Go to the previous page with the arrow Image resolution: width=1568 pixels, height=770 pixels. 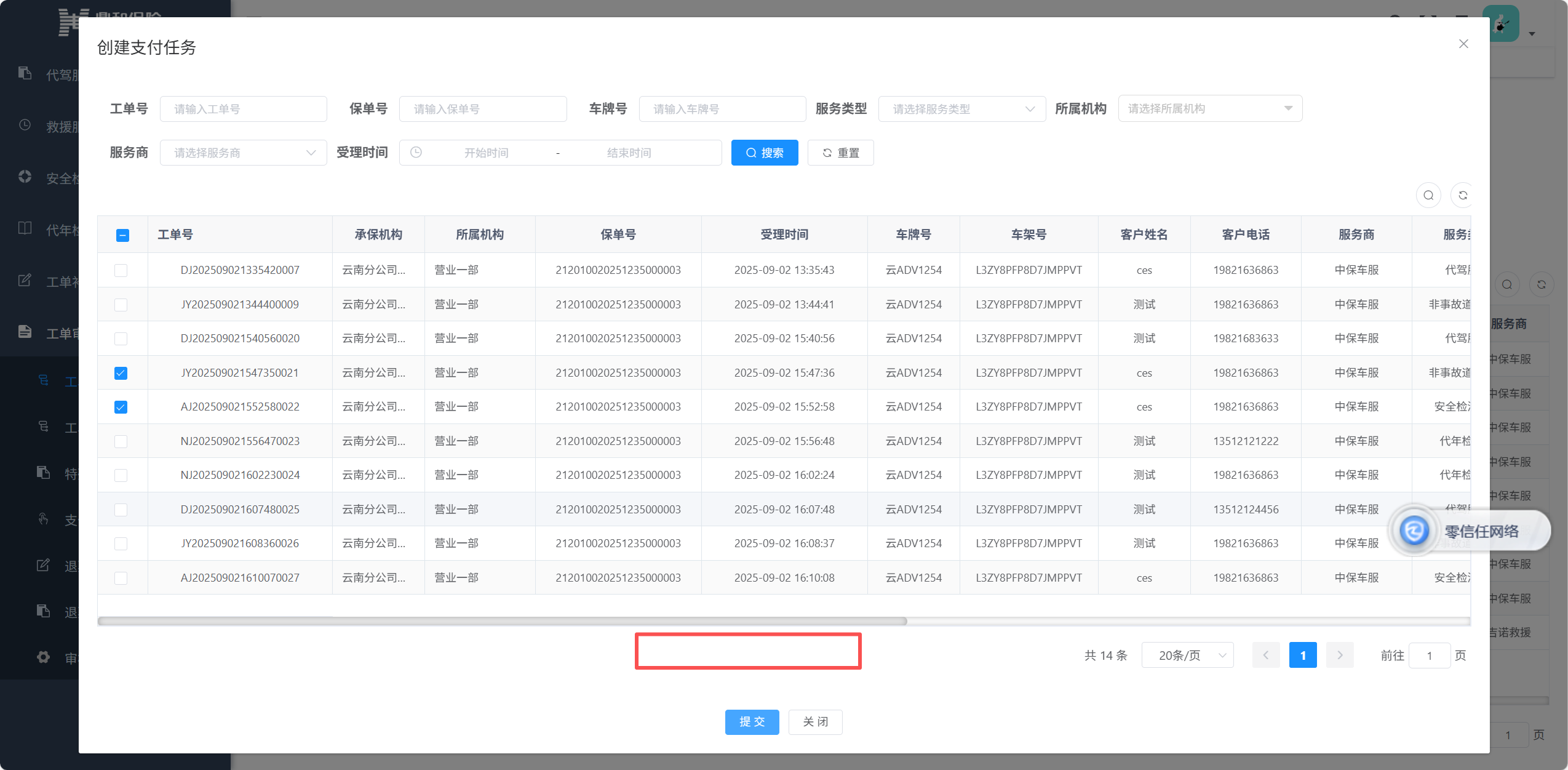click(1266, 655)
